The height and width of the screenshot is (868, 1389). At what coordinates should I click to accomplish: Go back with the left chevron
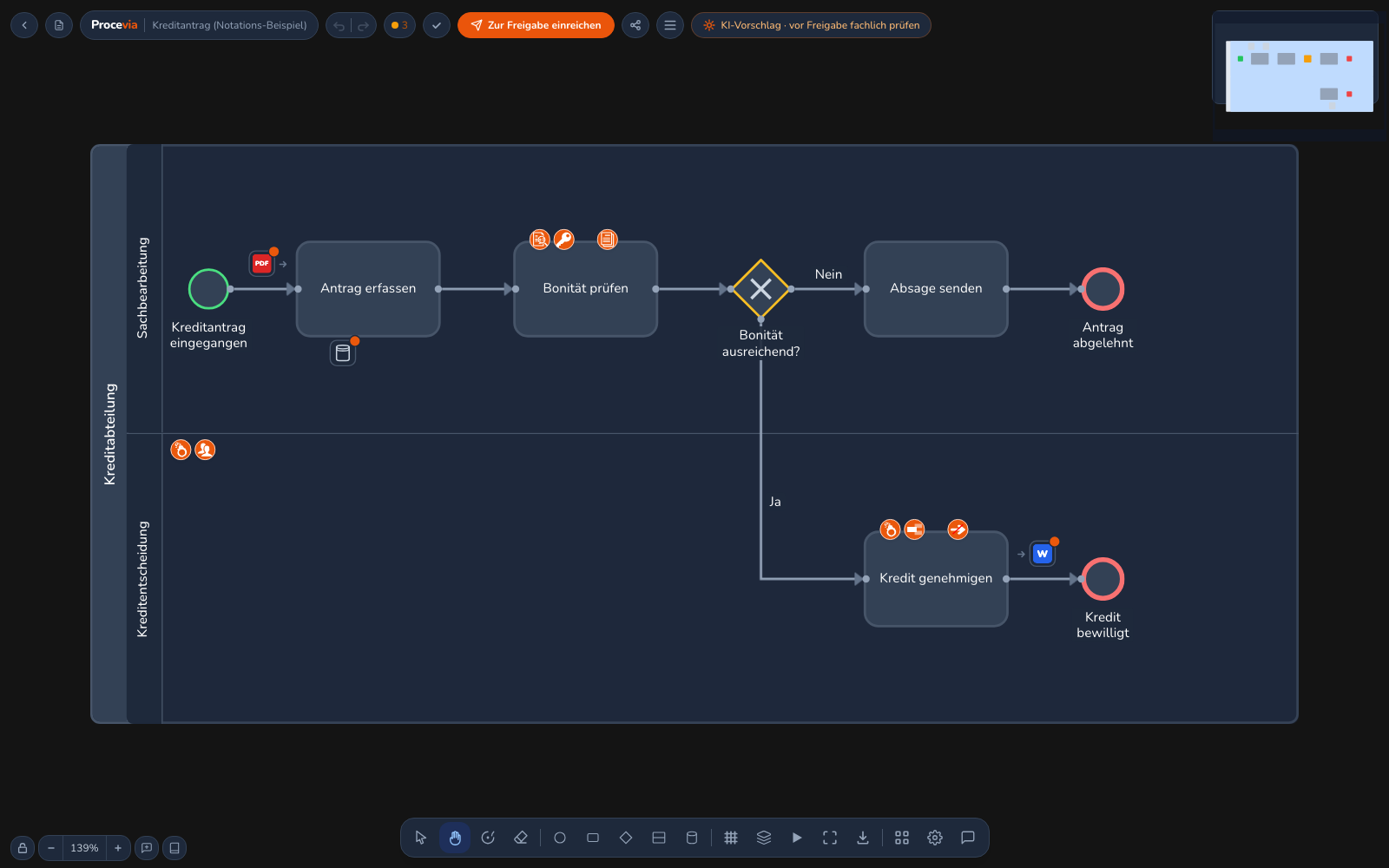pos(24,25)
